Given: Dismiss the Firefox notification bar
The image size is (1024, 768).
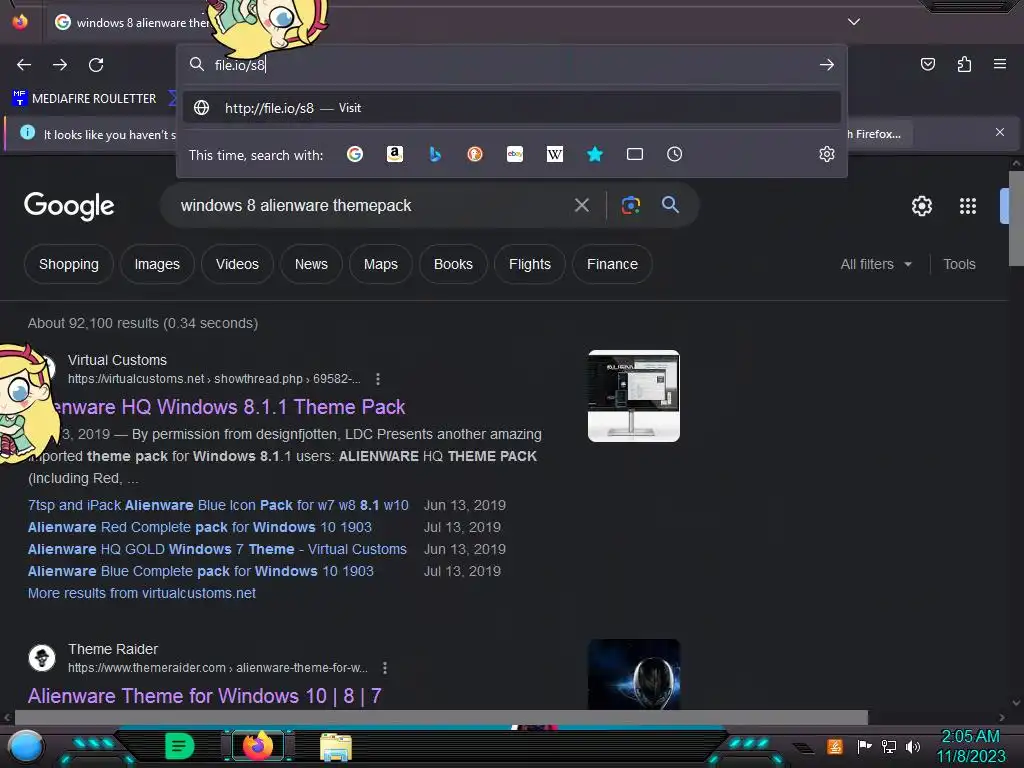Looking at the screenshot, I should pyautogui.click(x=999, y=132).
